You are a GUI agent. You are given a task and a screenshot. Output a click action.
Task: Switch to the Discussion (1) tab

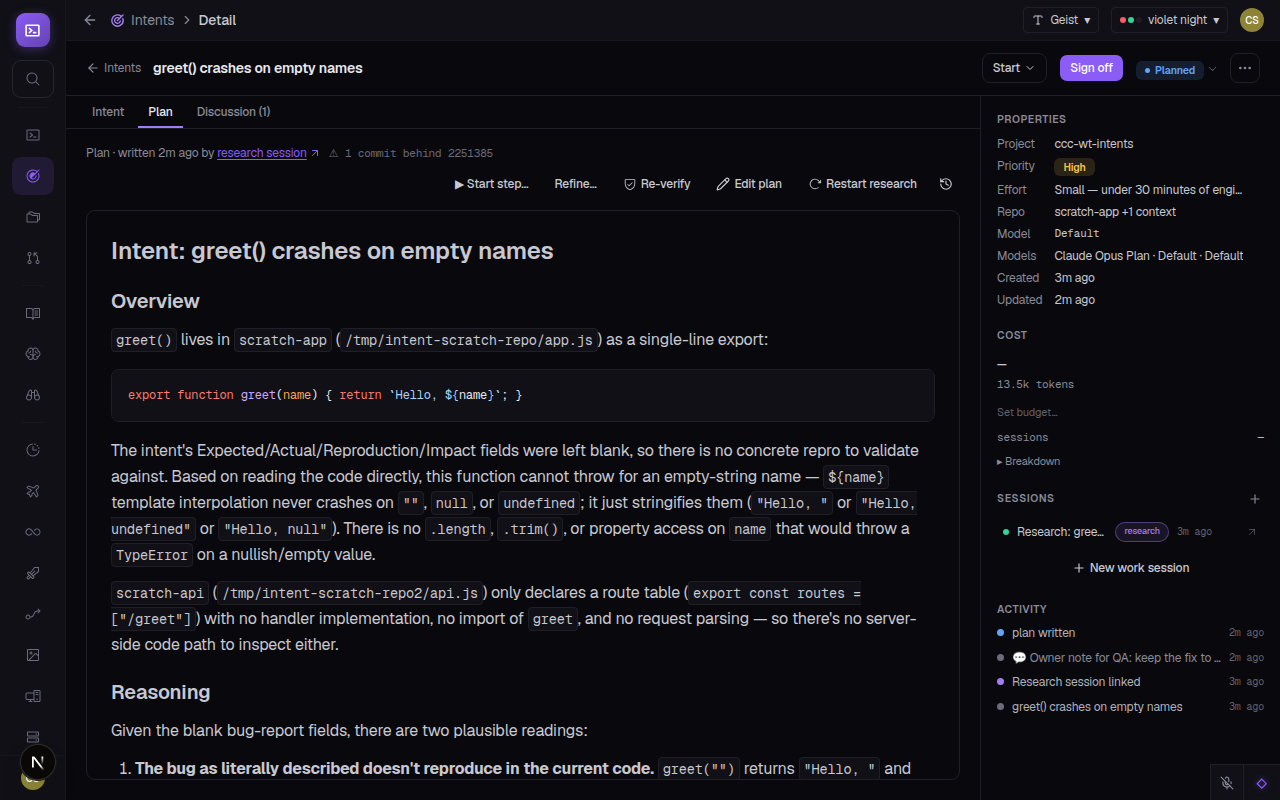233,112
